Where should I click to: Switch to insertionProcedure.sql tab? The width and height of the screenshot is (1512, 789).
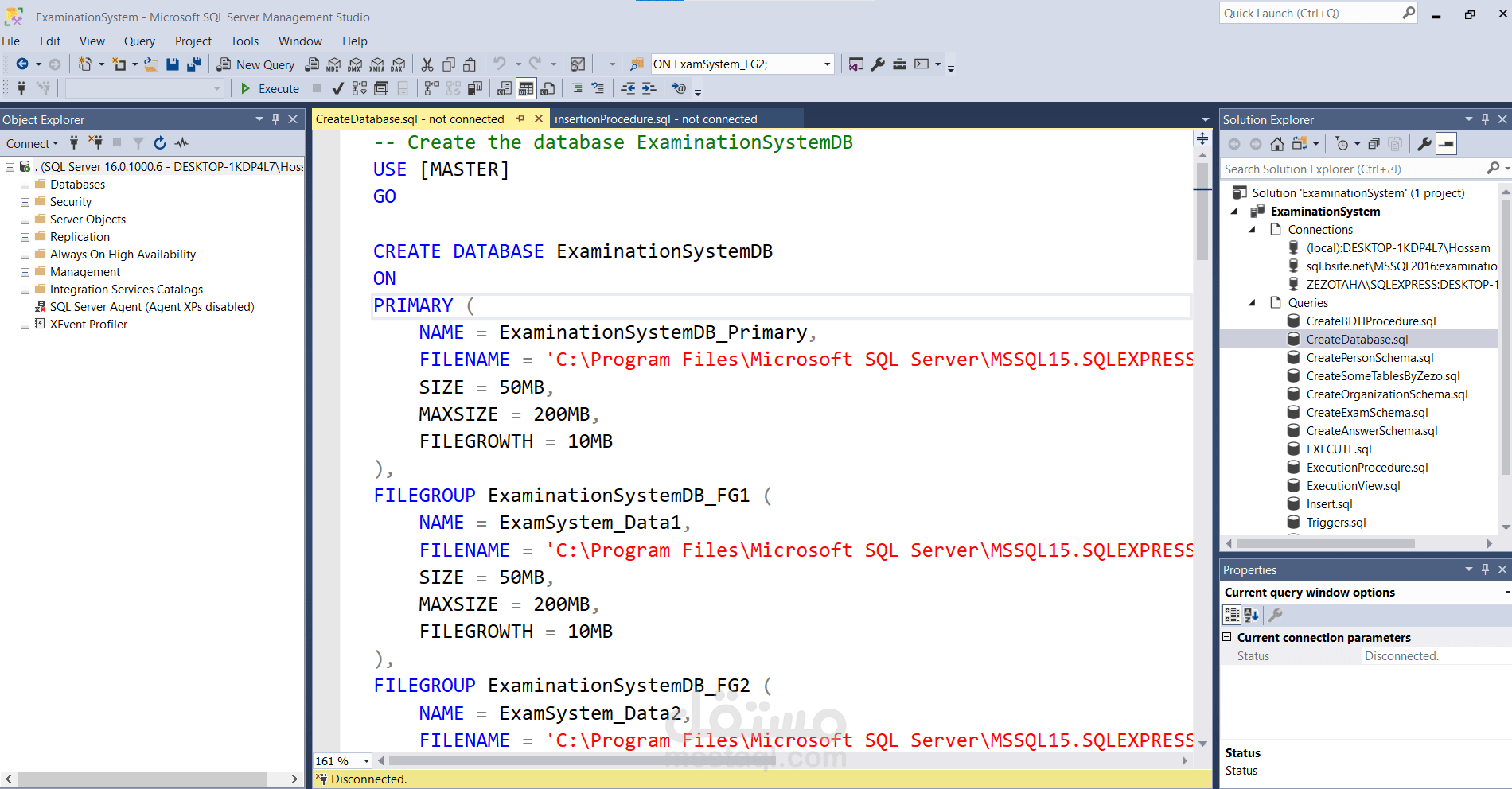tap(656, 119)
